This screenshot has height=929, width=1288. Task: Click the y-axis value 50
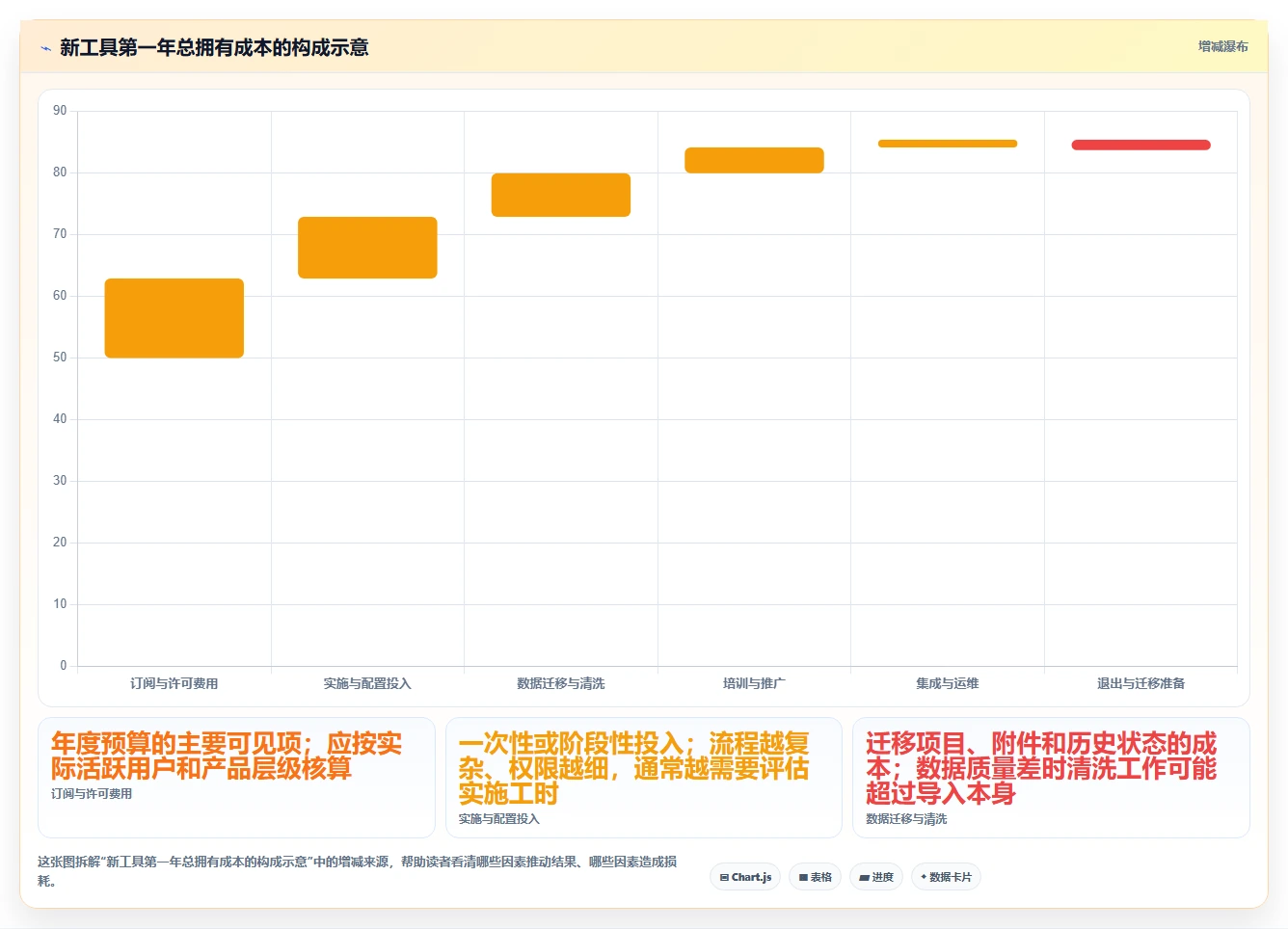tap(60, 358)
